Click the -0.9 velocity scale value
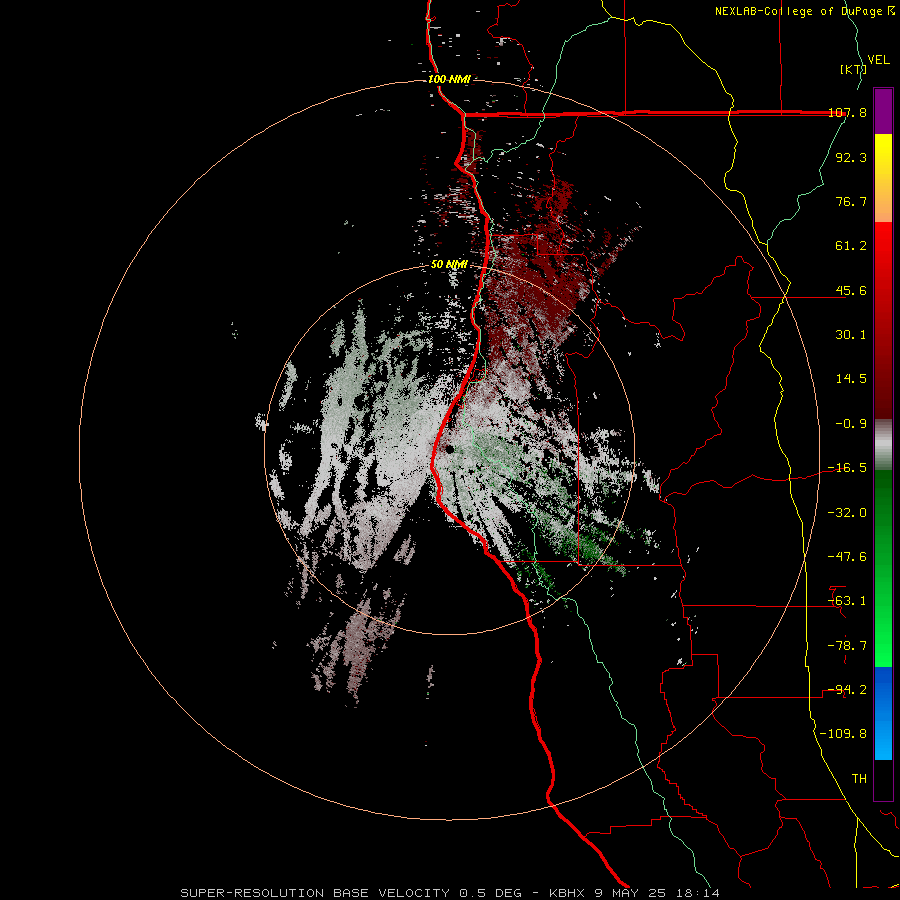900x900 pixels. click(x=851, y=424)
